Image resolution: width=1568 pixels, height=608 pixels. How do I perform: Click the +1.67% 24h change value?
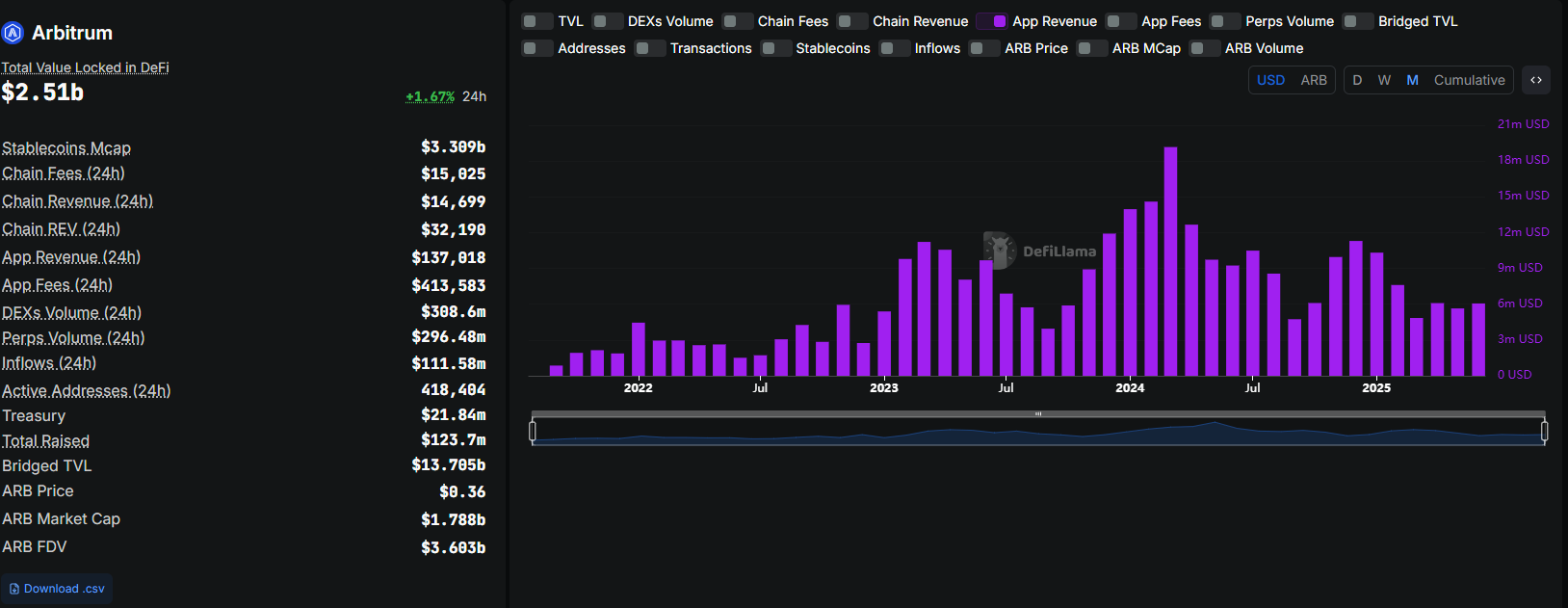430,96
